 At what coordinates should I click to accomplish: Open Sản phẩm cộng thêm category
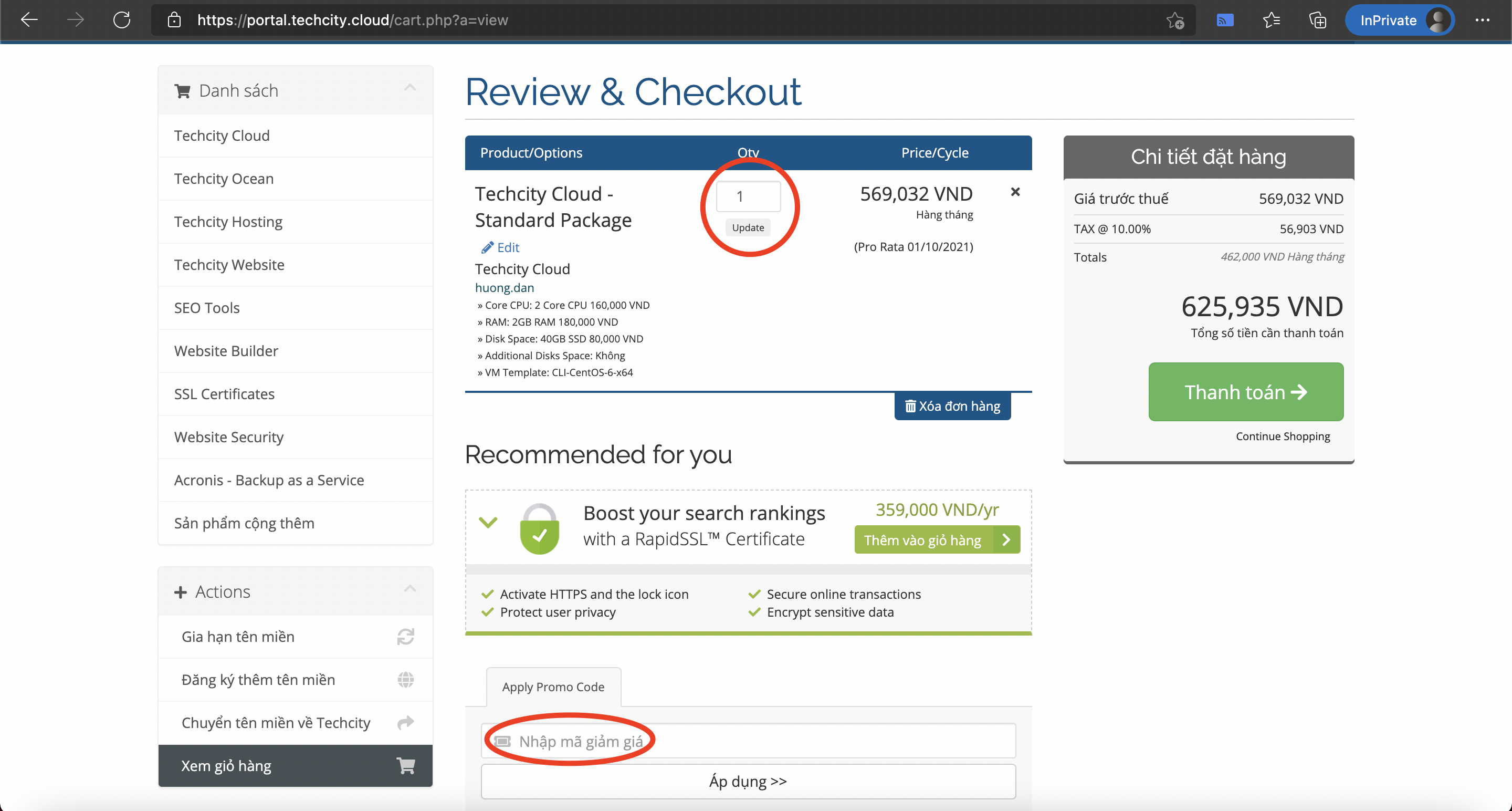tap(295, 523)
